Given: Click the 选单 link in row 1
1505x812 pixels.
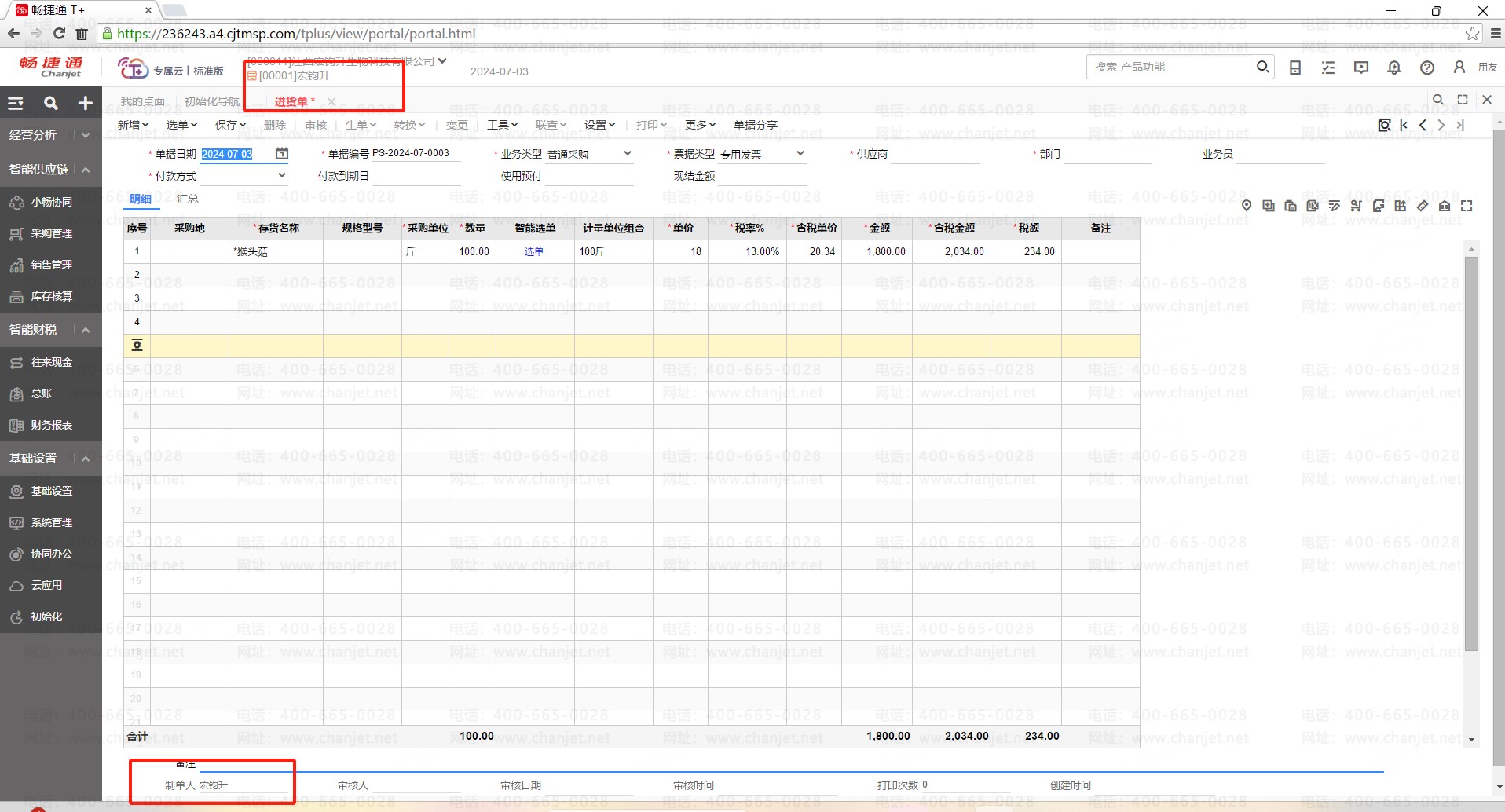Looking at the screenshot, I should [x=534, y=252].
